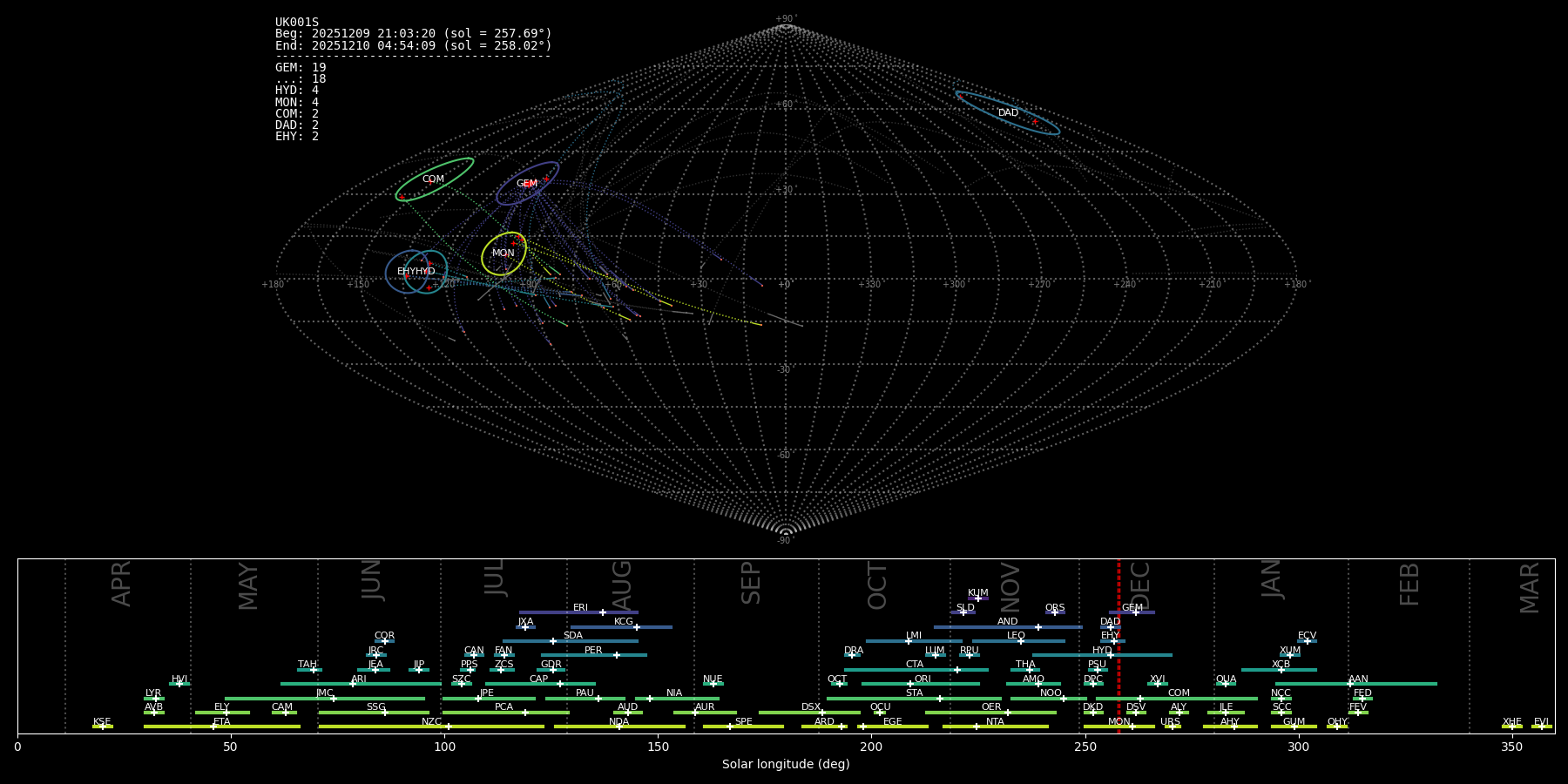
Task: Click the URS shower marker in the timeline
Action: pyautogui.click(x=1173, y=727)
